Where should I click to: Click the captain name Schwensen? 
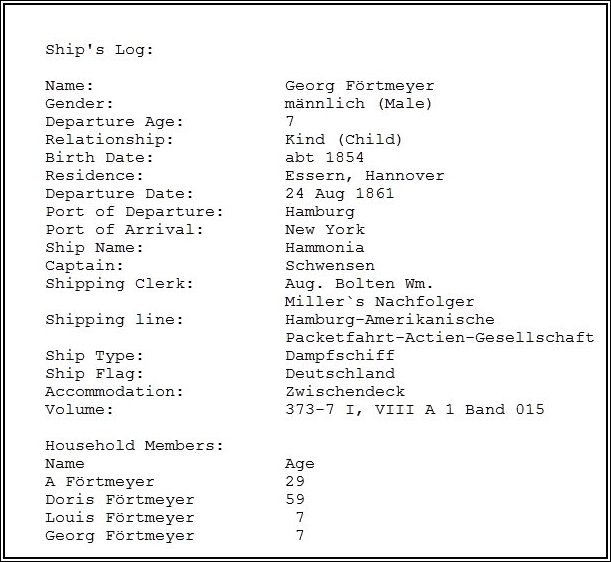click(x=329, y=266)
